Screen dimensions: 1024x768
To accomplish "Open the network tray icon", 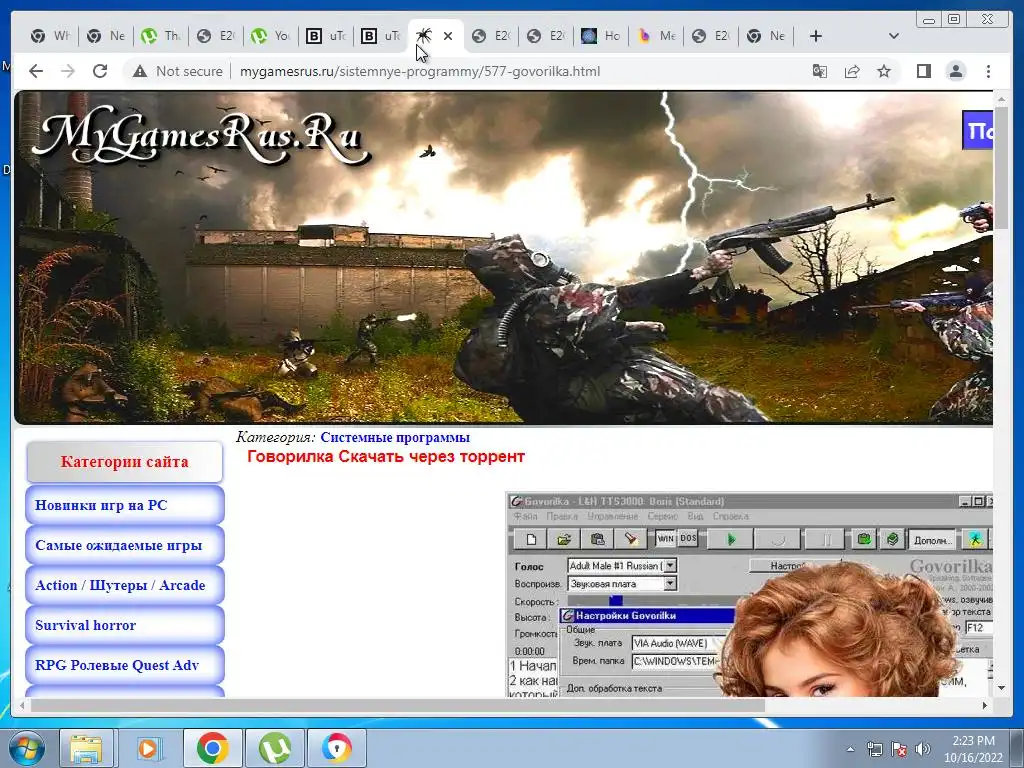I will pyautogui.click(x=874, y=749).
